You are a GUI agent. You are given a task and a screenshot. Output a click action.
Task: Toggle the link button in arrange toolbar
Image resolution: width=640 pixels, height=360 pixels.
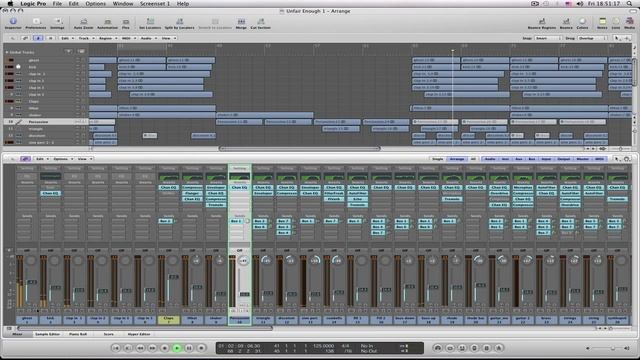25,38
